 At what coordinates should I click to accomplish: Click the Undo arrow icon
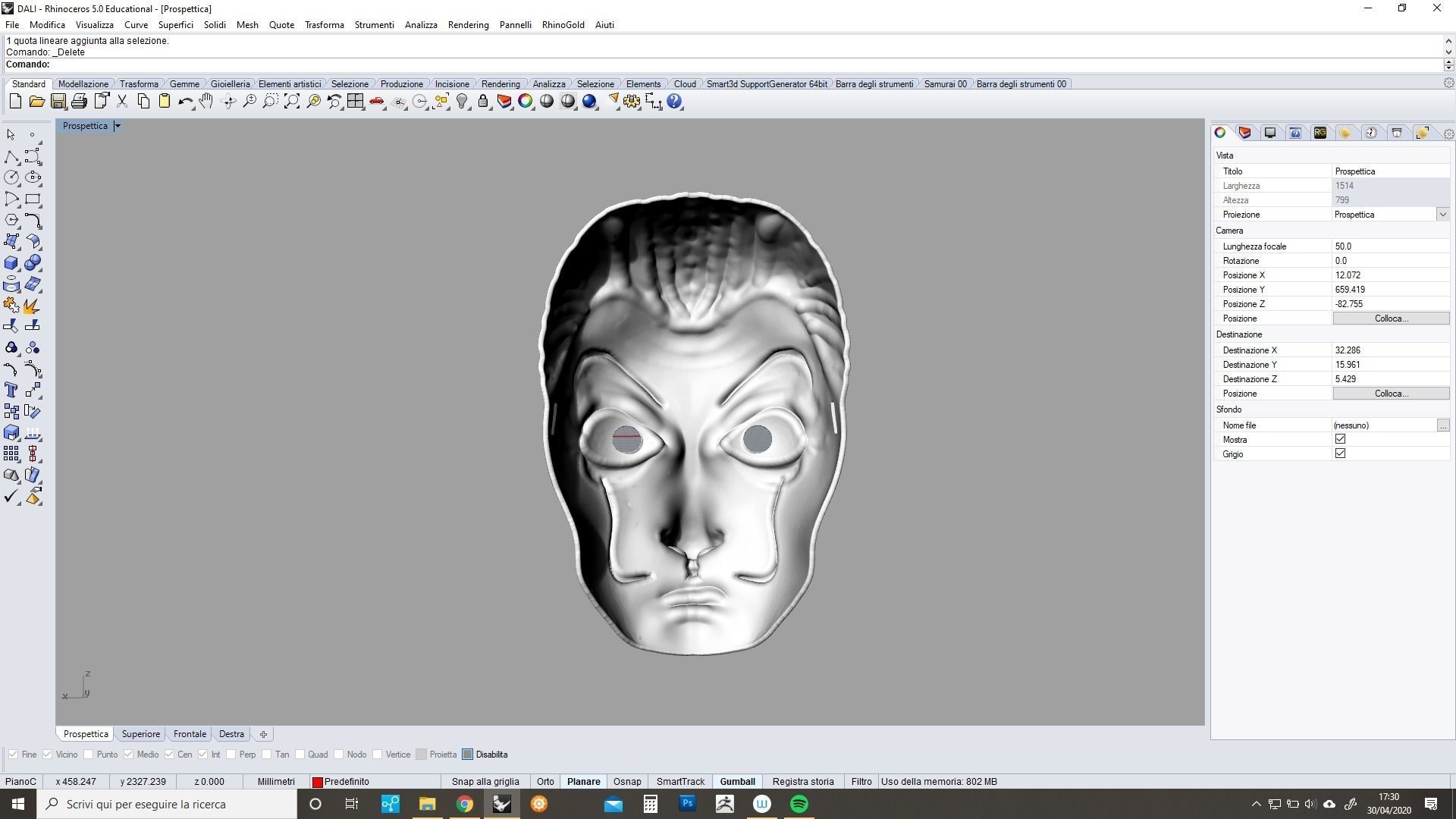tap(185, 102)
